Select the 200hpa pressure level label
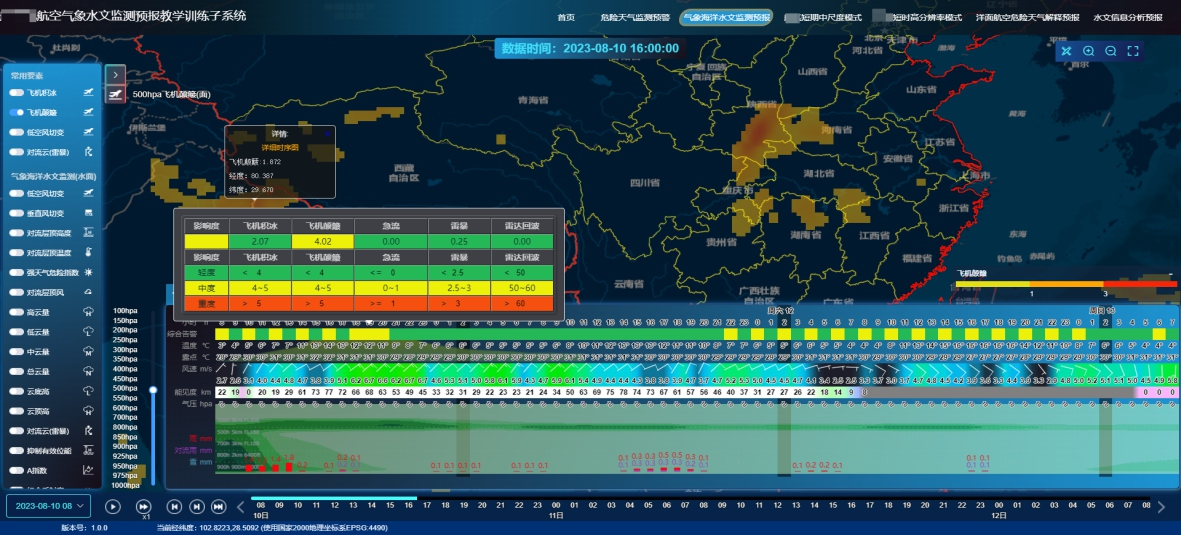Image resolution: width=1181 pixels, height=535 pixels. (x=124, y=329)
